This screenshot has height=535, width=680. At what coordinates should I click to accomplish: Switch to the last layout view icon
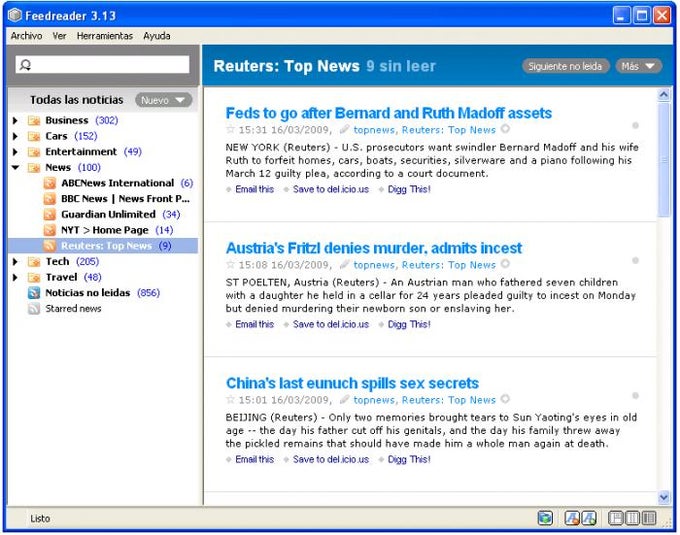point(649,518)
